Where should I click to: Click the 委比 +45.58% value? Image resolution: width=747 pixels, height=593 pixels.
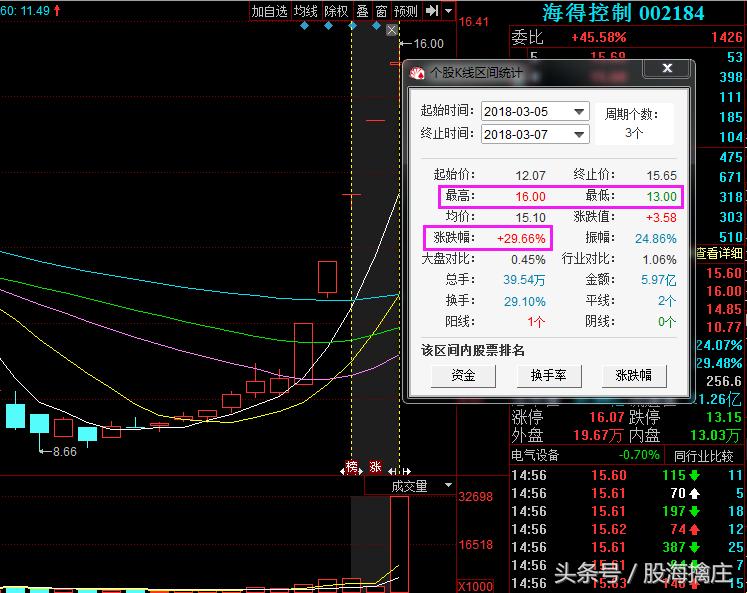point(599,37)
